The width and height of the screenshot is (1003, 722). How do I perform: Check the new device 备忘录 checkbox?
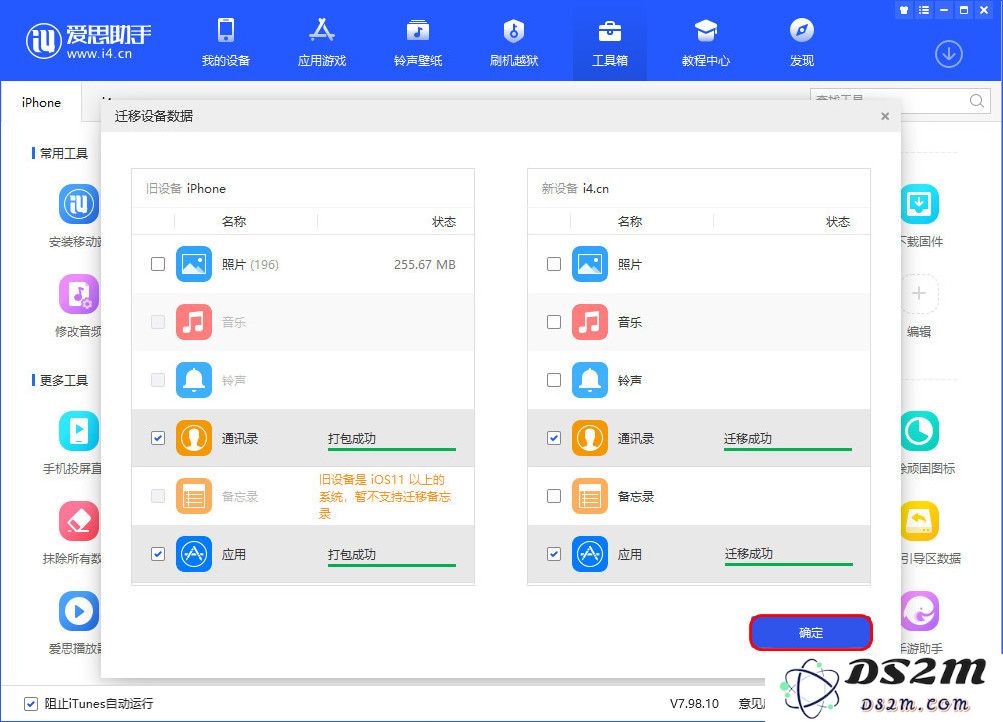pyautogui.click(x=554, y=496)
